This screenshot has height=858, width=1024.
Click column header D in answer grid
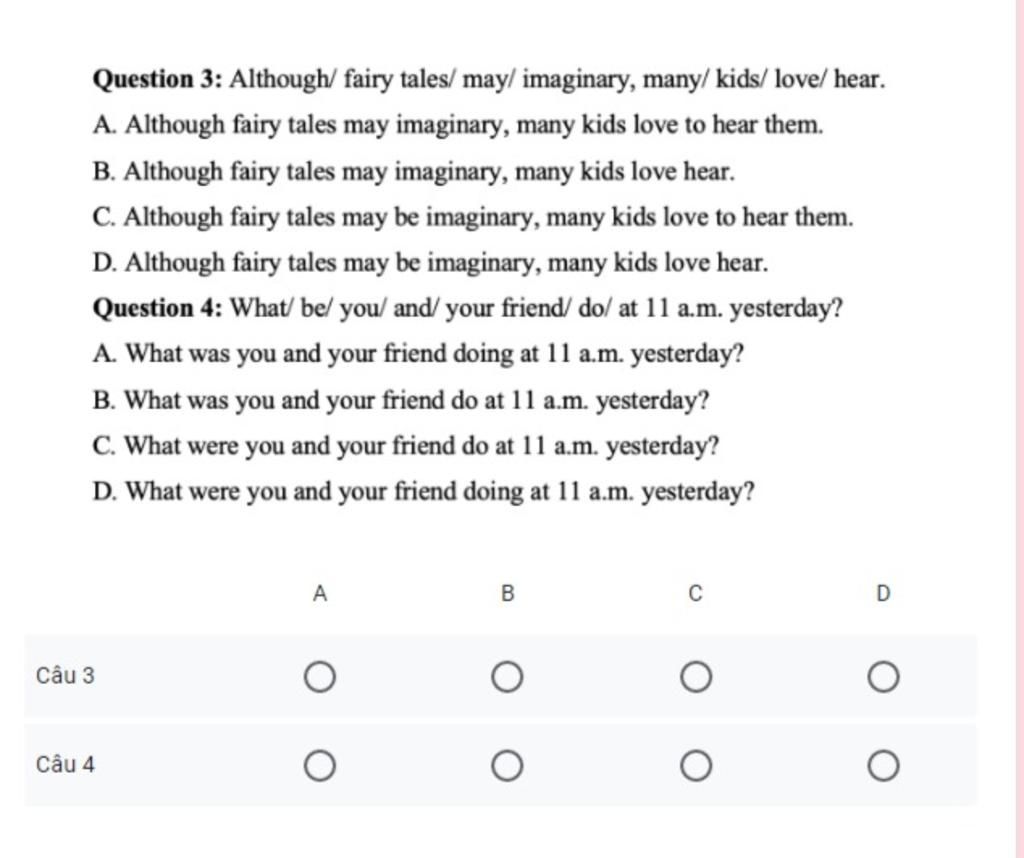click(x=883, y=594)
